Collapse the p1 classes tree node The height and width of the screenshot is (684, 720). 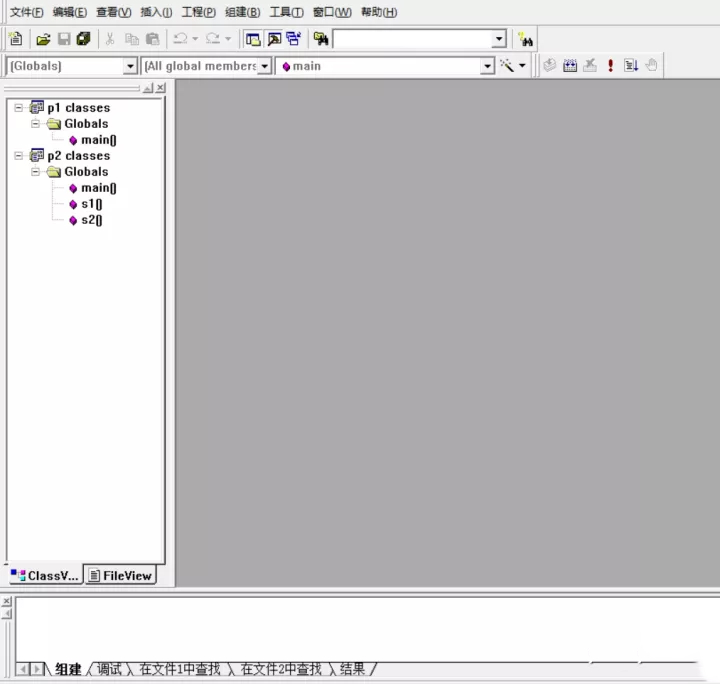pos(18,108)
